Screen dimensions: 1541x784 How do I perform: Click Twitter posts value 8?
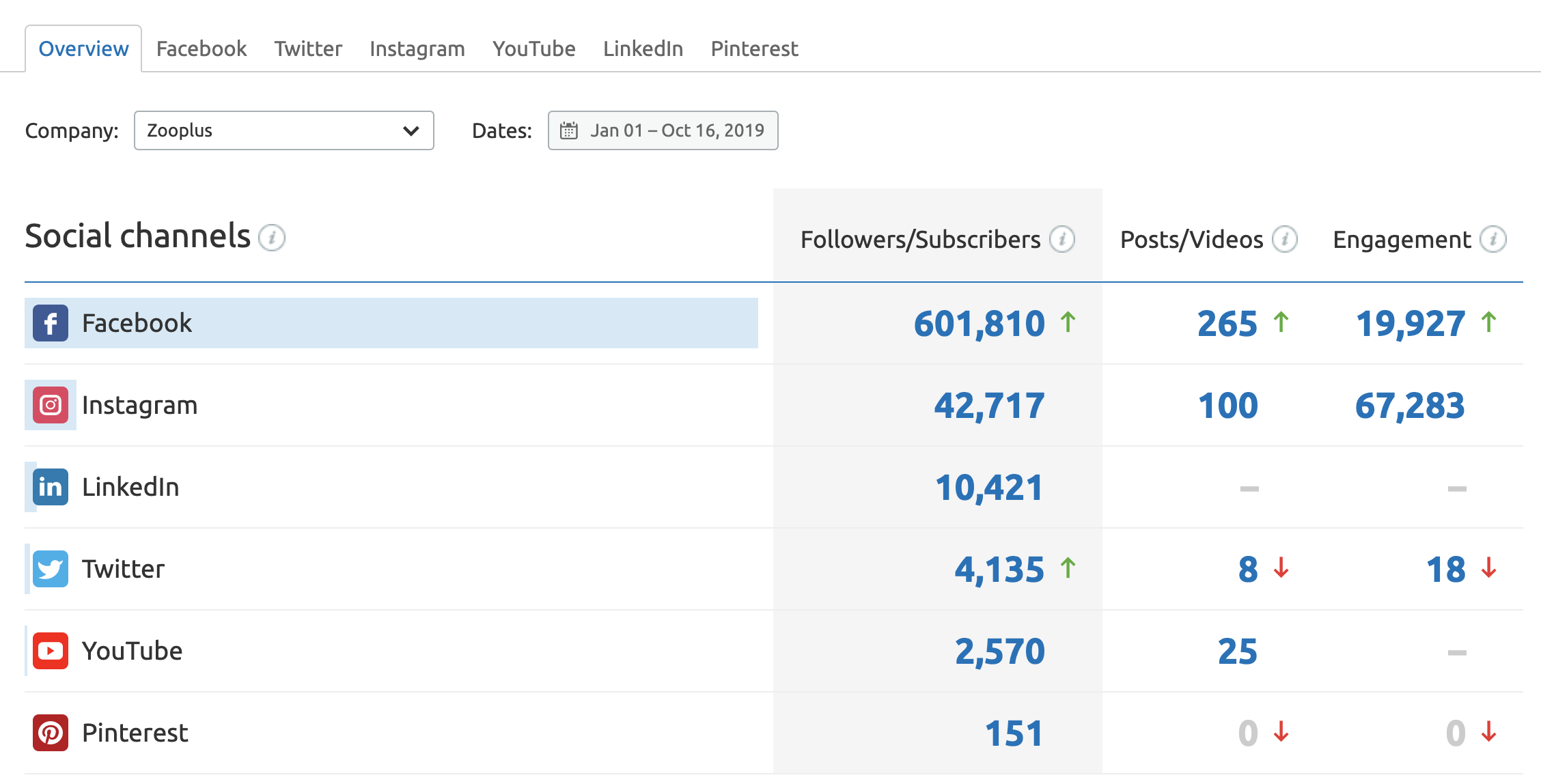point(1248,570)
